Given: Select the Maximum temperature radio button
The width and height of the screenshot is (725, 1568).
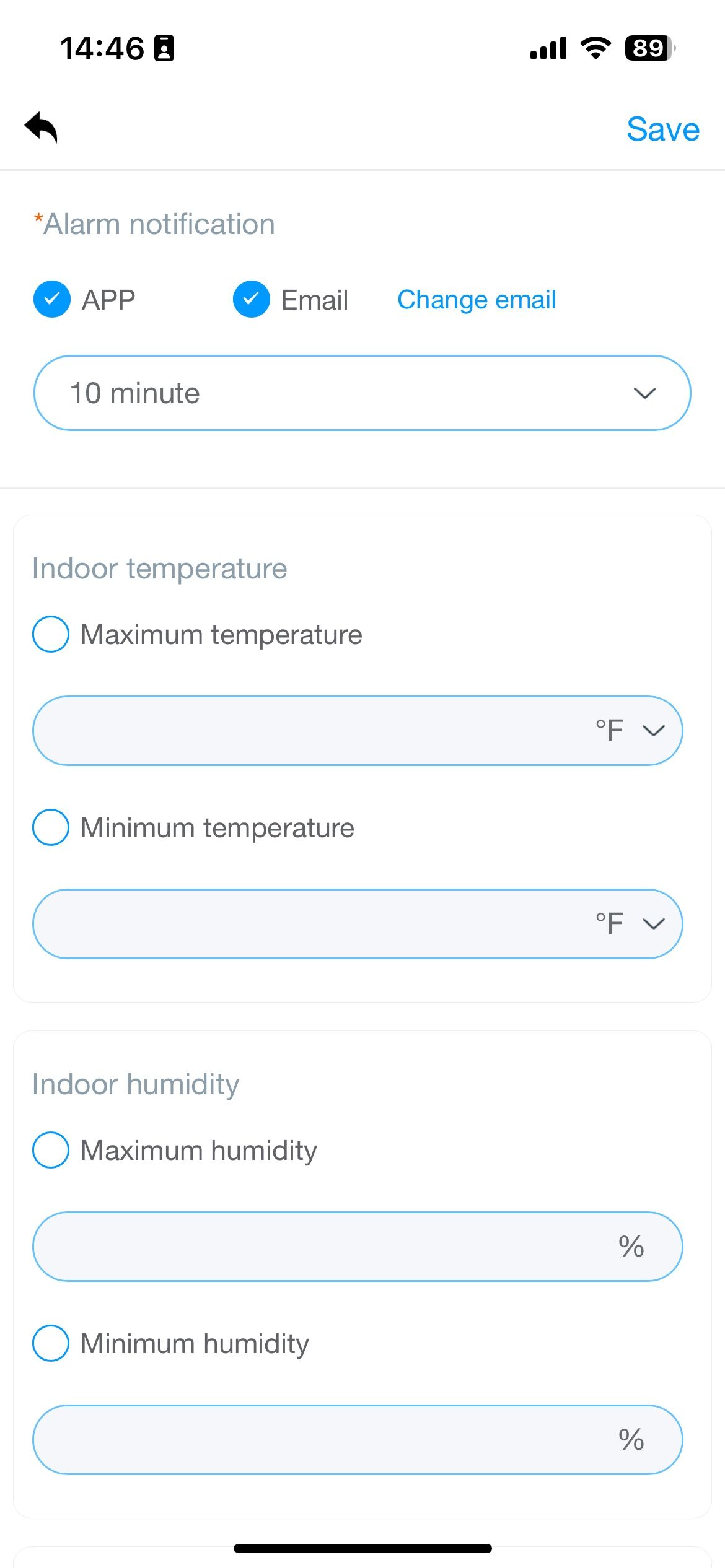Looking at the screenshot, I should (51, 634).
